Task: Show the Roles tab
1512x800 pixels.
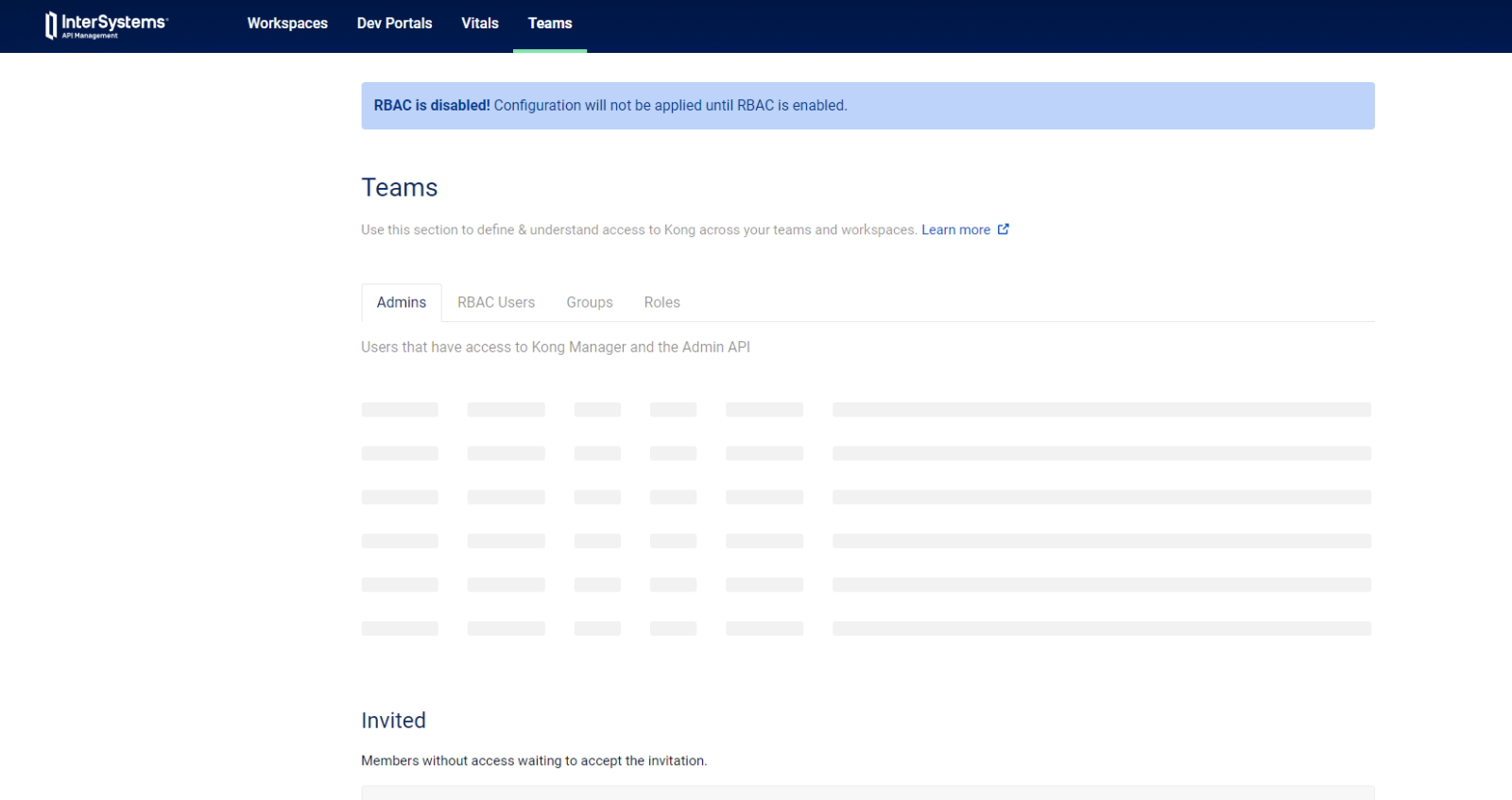Action: [661, 302]
